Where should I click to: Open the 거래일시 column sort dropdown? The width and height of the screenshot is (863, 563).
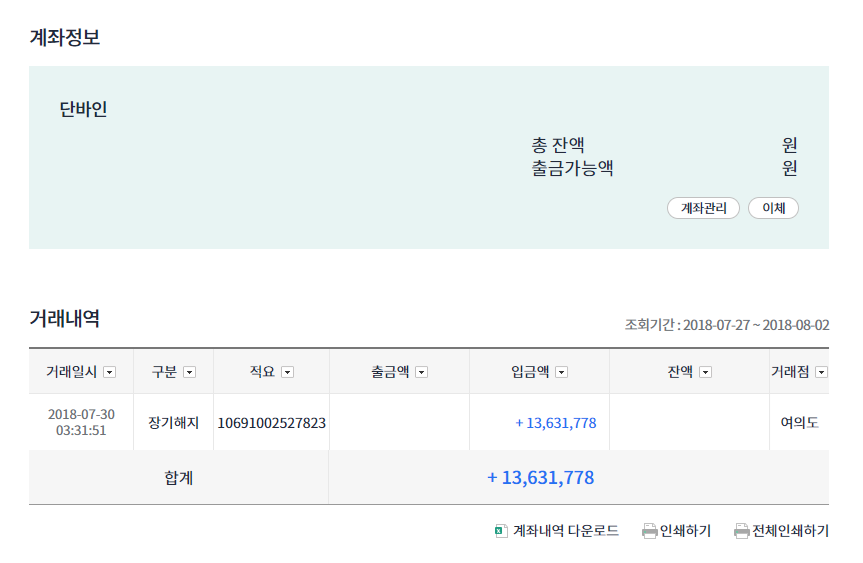click(110, 372)
